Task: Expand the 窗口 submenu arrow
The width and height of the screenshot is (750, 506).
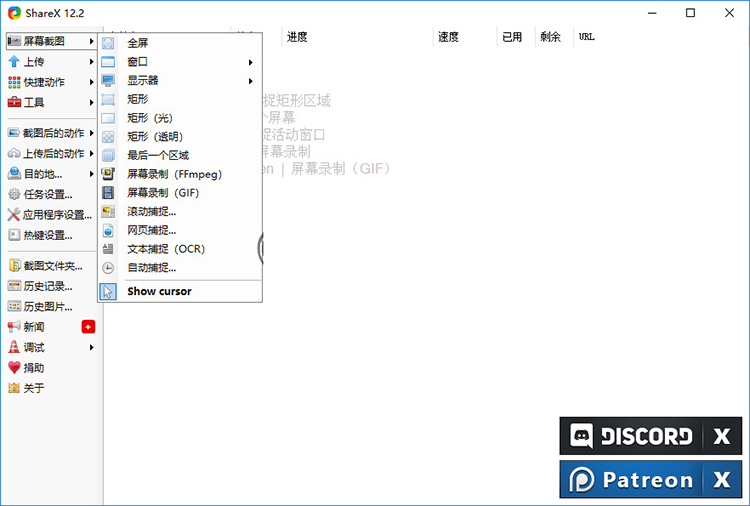Action: click(250, 62)
